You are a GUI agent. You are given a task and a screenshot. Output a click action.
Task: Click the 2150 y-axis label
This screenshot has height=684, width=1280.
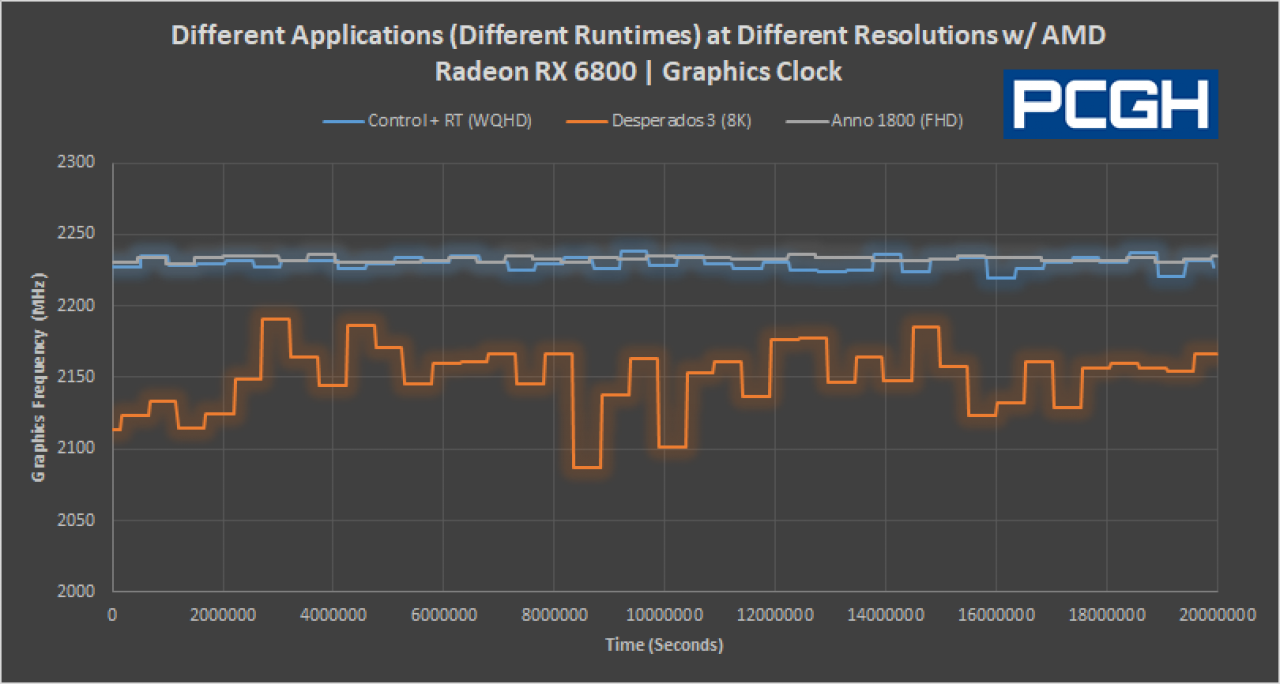pyautogui.click(x=77, y=377)
